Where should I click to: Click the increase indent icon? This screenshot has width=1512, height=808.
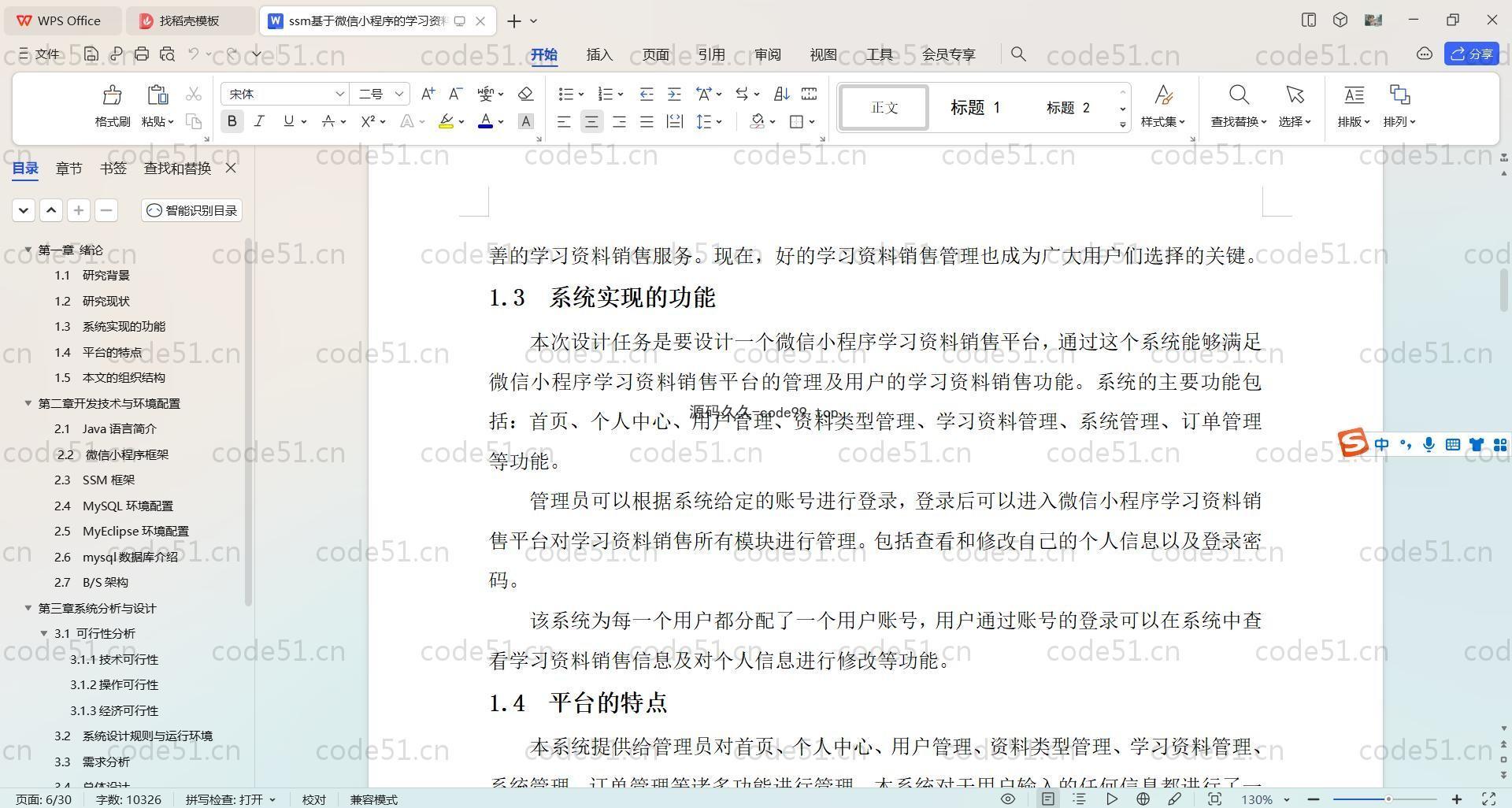coord(674,95)
